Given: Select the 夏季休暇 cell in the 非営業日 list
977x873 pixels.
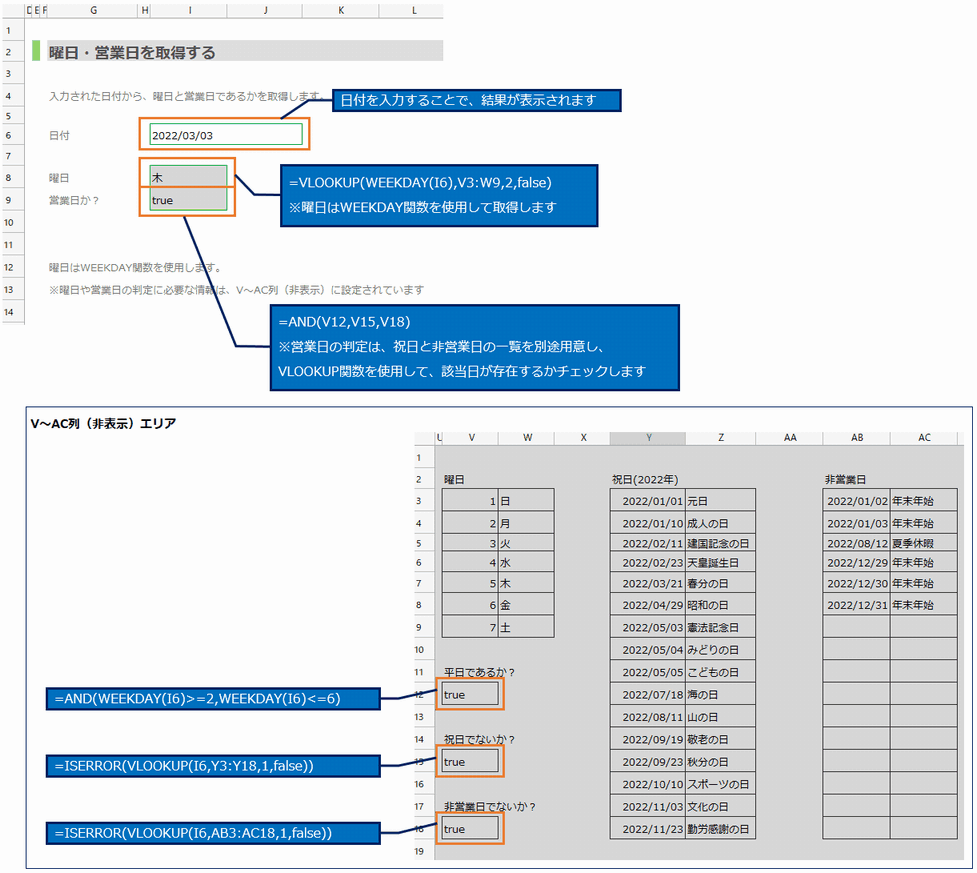Looking at the screenshot, I should pos(923,543).
